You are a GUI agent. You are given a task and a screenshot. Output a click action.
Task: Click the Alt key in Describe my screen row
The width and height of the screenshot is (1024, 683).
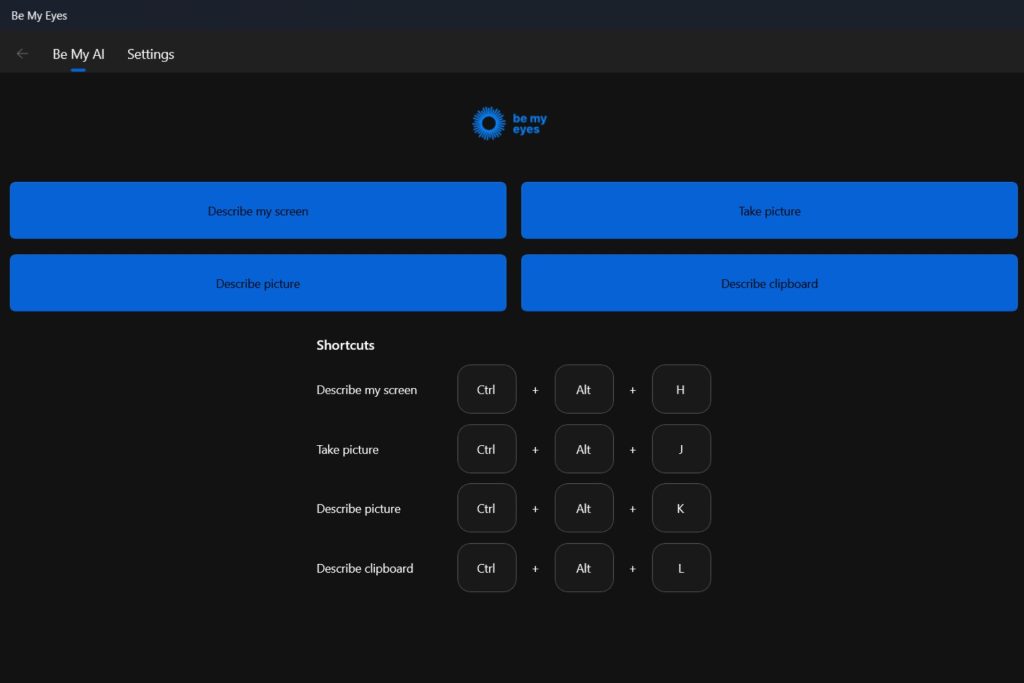click(x=584, y=389)
